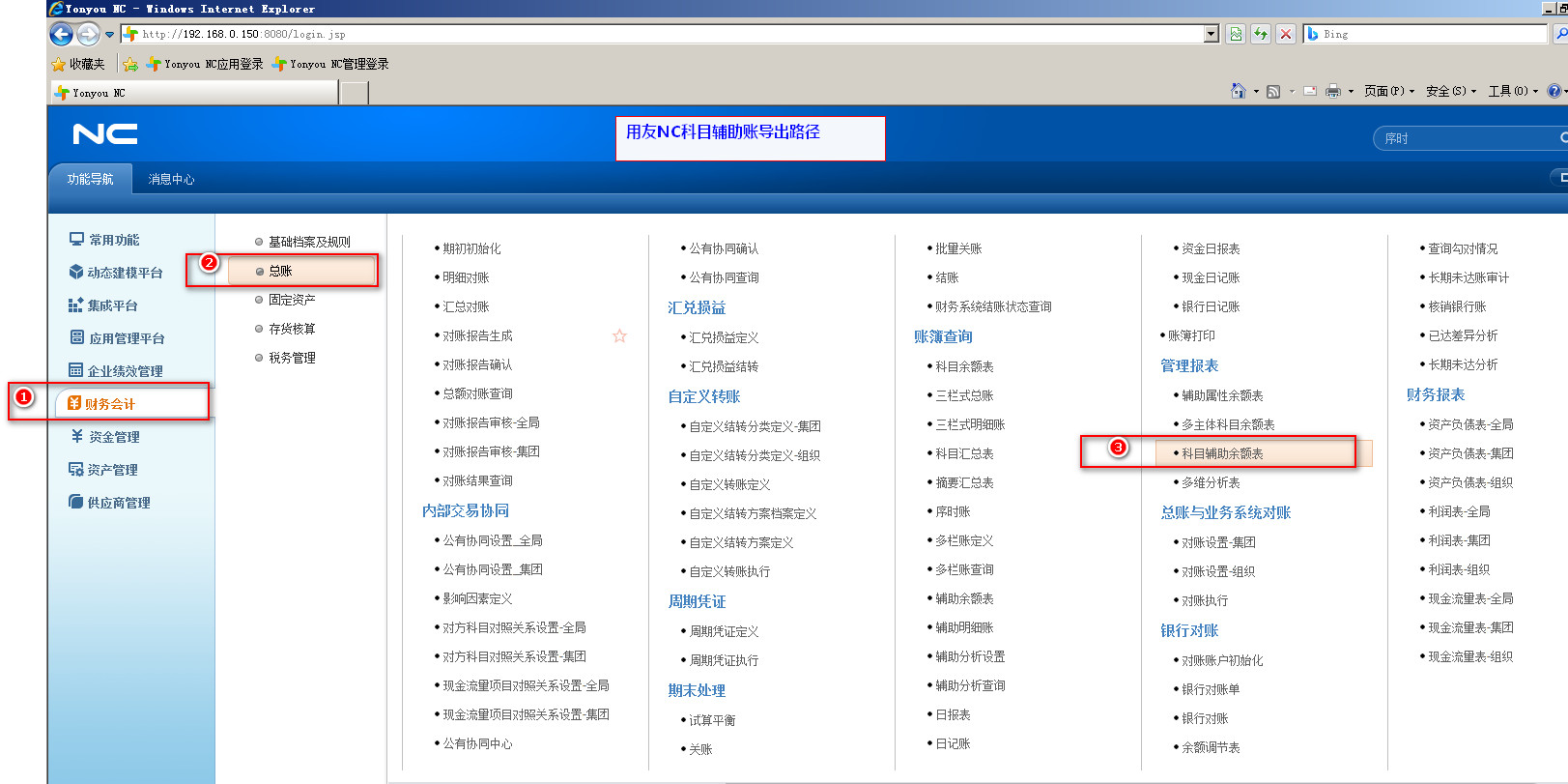Image resolution: width=1568 pixels, height=784 pixels.
Task: Click the RSS feeds icon
Action: [1273, 91]
